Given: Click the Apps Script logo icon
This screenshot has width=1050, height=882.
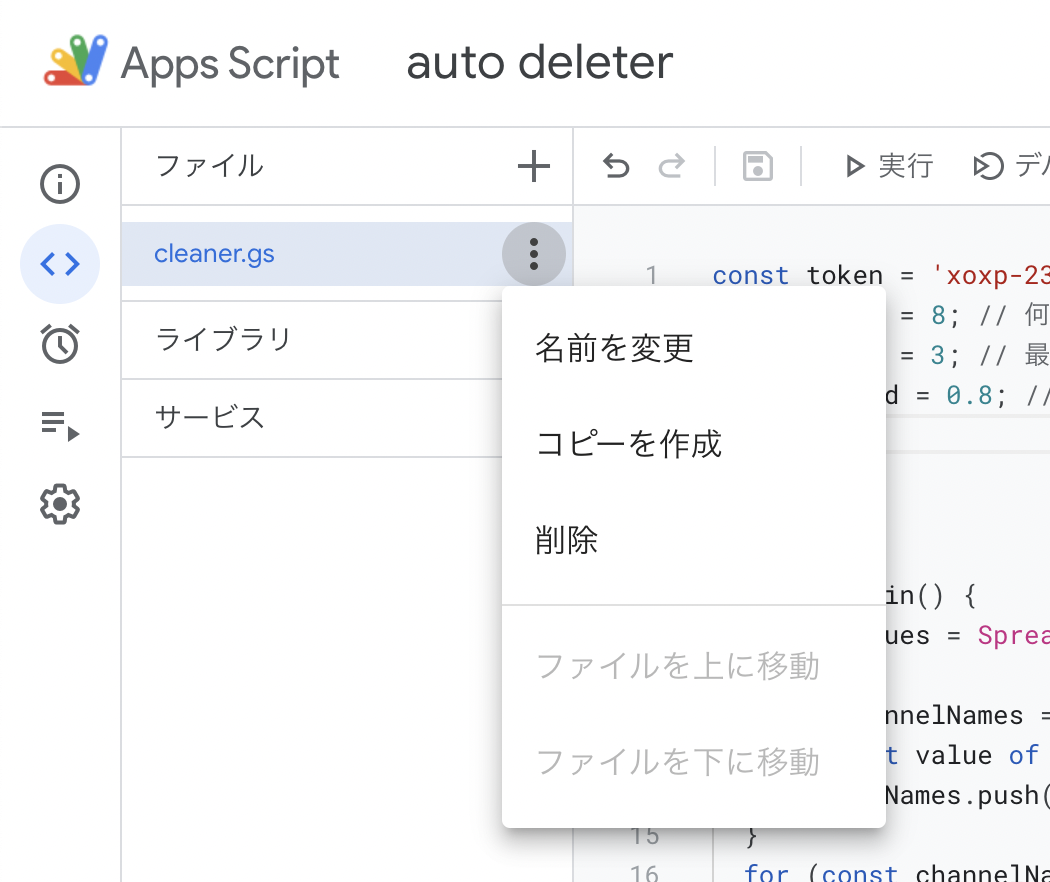Looking at the screenshot, I should [76, 60].
